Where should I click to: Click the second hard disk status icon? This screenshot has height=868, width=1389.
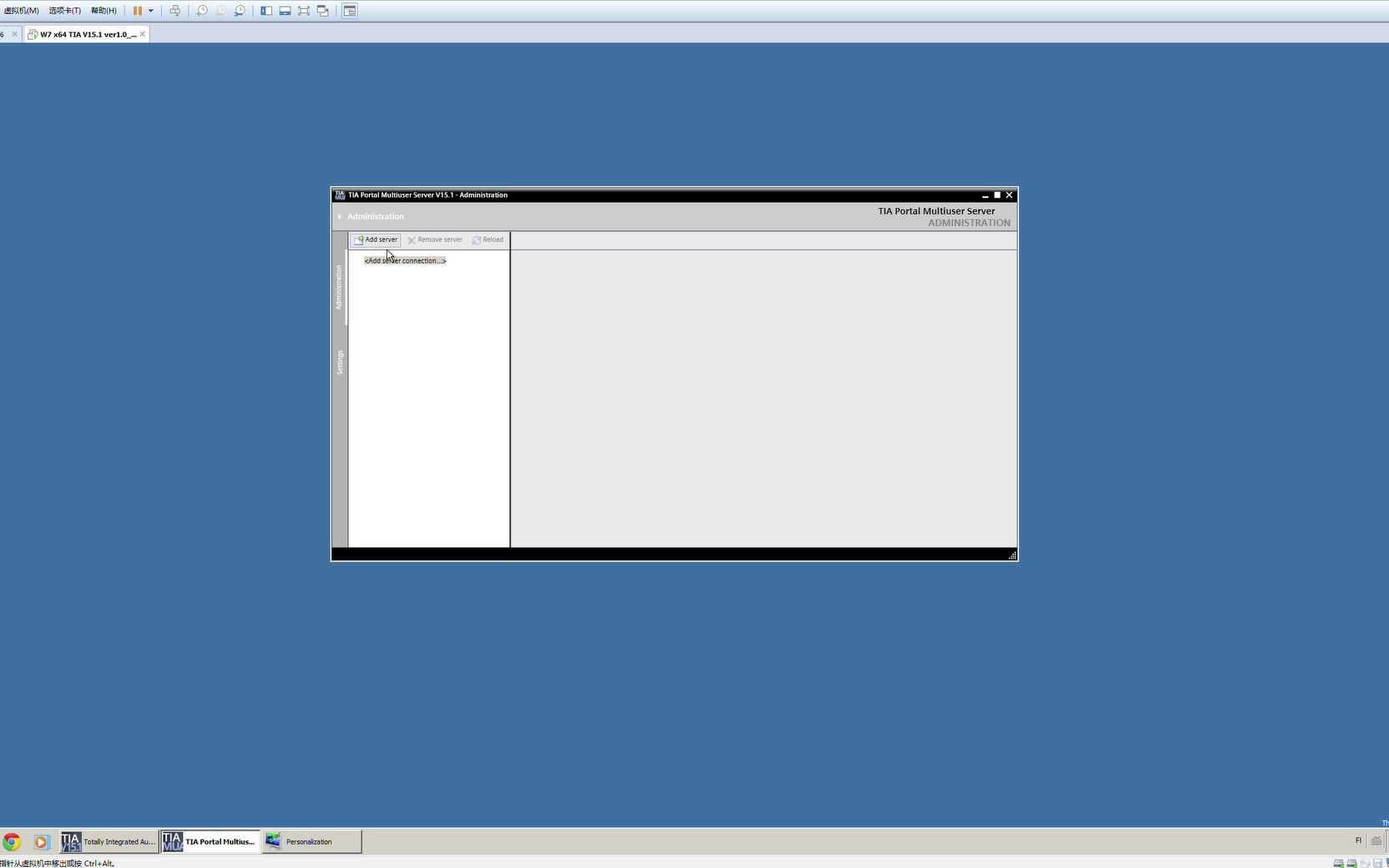1351,863
